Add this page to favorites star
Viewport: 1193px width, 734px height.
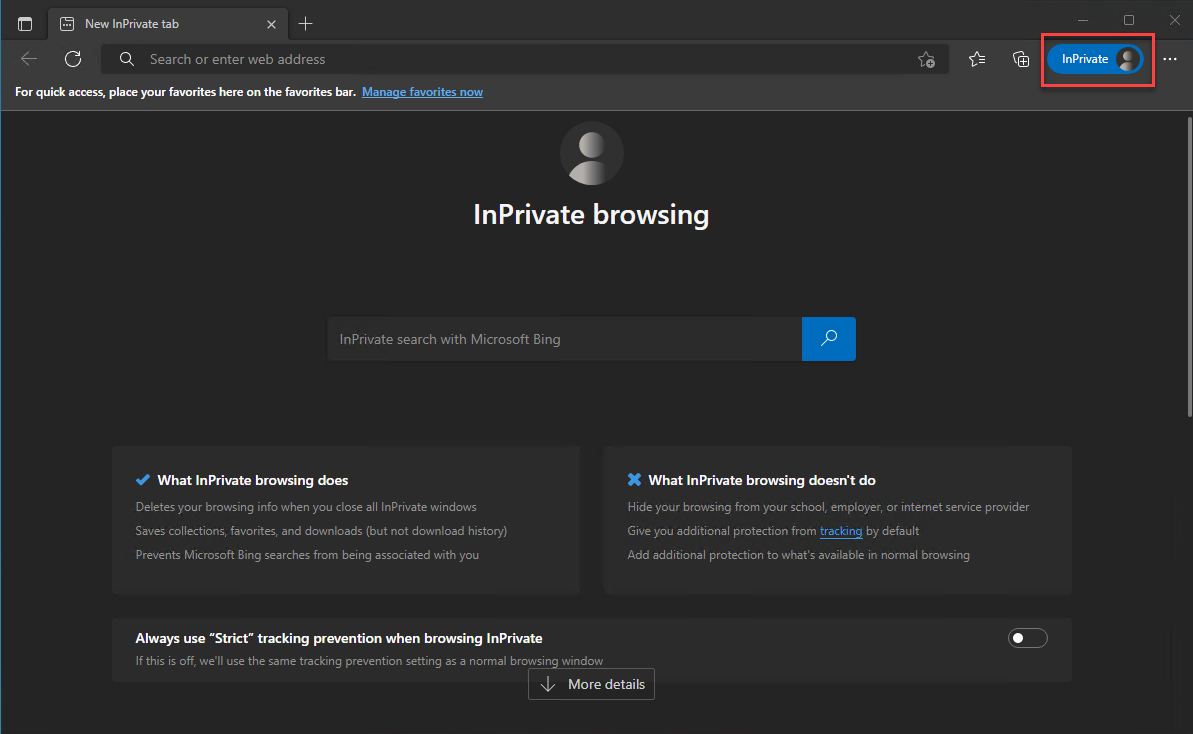[x=926, y=59]
